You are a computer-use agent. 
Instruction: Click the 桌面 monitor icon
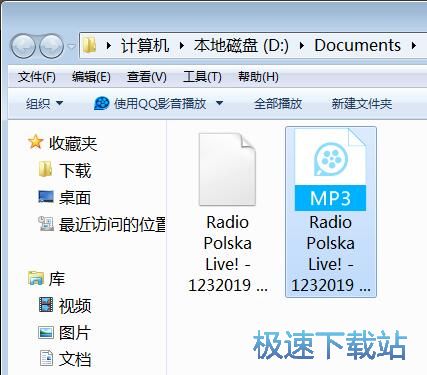46,197
